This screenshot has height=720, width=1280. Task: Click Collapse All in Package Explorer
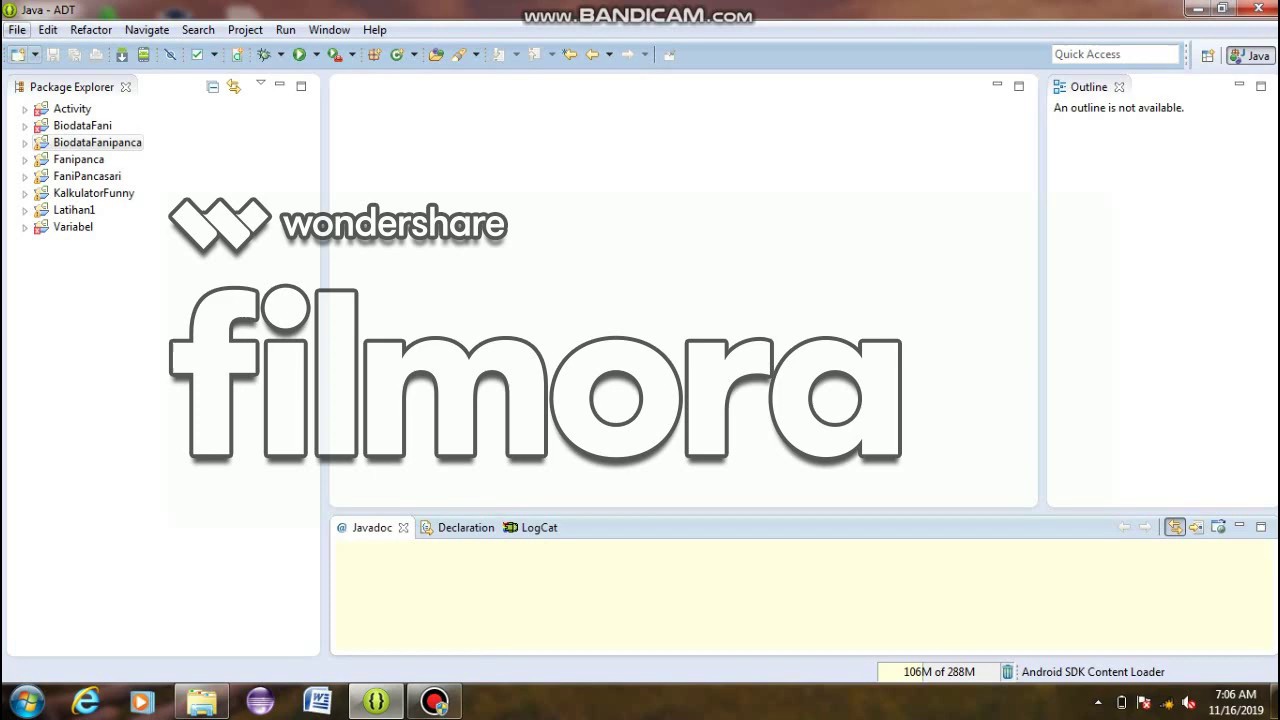pos(212,87)
